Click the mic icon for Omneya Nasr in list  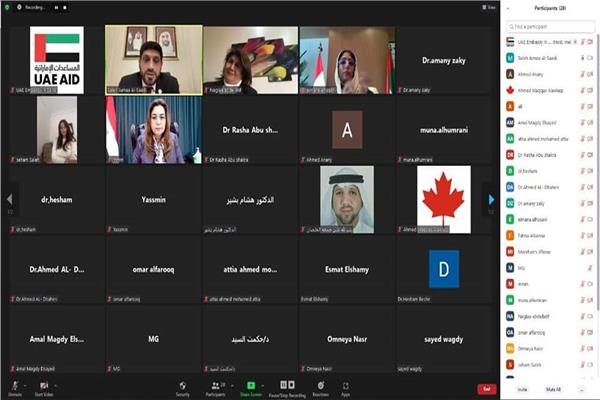coord(583,349)
